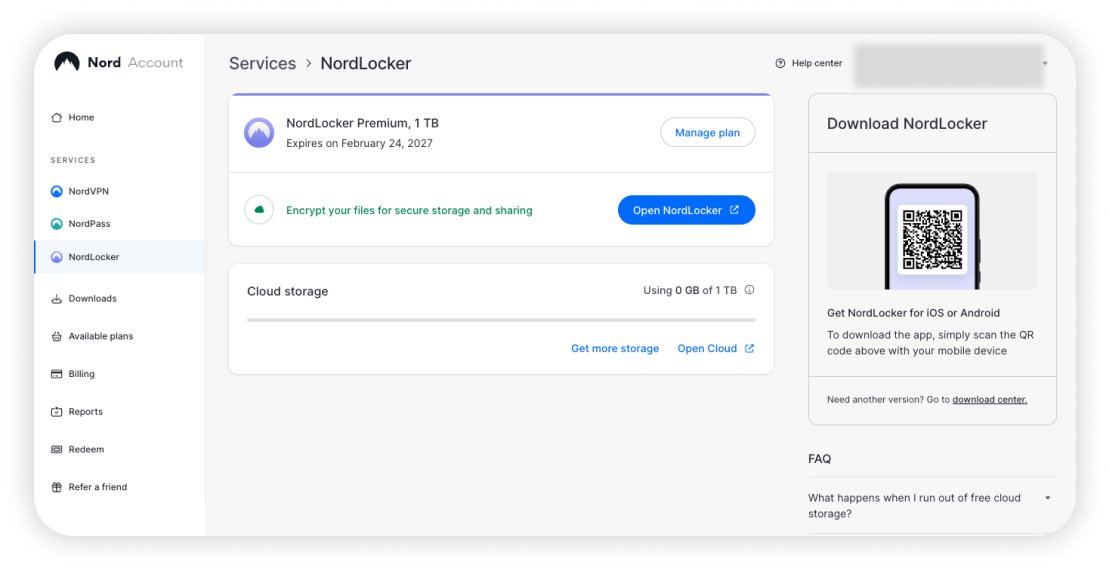Click the Reports calendar icon

57,411
